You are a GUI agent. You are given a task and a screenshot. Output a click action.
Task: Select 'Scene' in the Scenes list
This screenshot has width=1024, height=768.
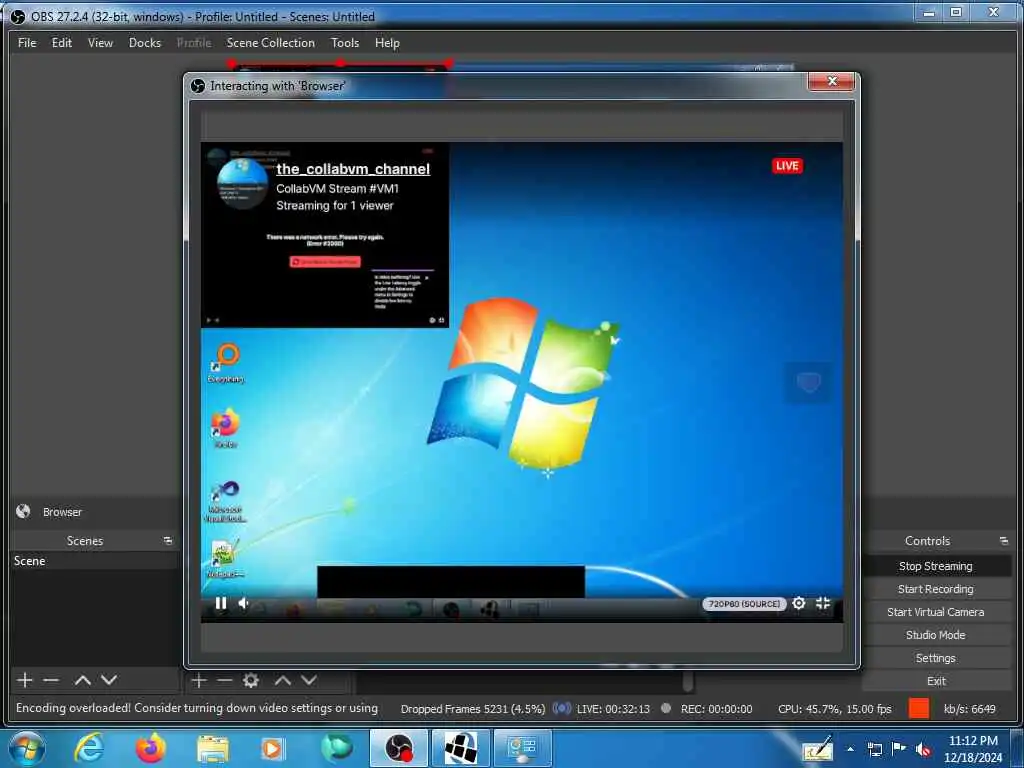coord(95,561)
